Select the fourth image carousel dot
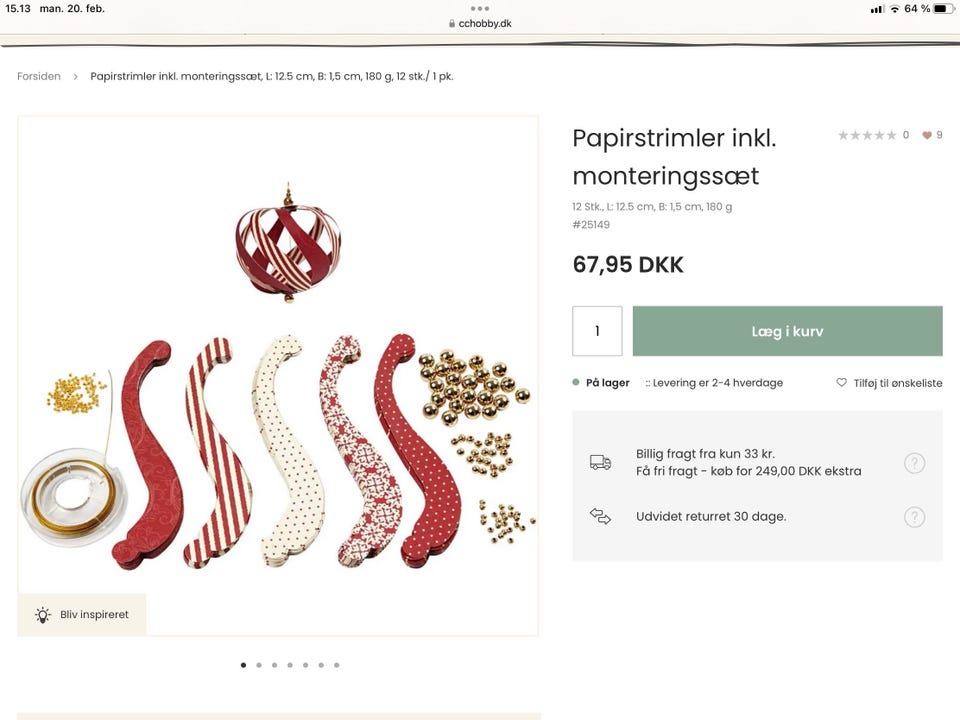The image size is (960, 720). pyautogui.click(x=290, y=665)
